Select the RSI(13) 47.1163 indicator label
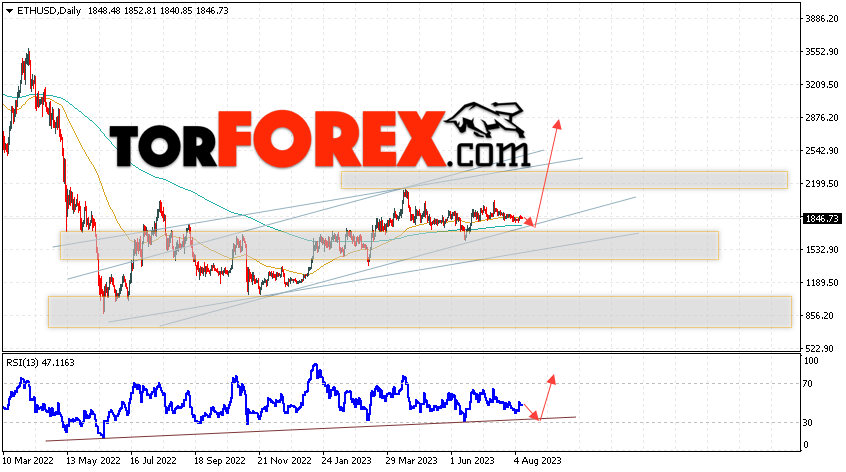846x472 pixels. pyautogui.click(x=40, y=362)
